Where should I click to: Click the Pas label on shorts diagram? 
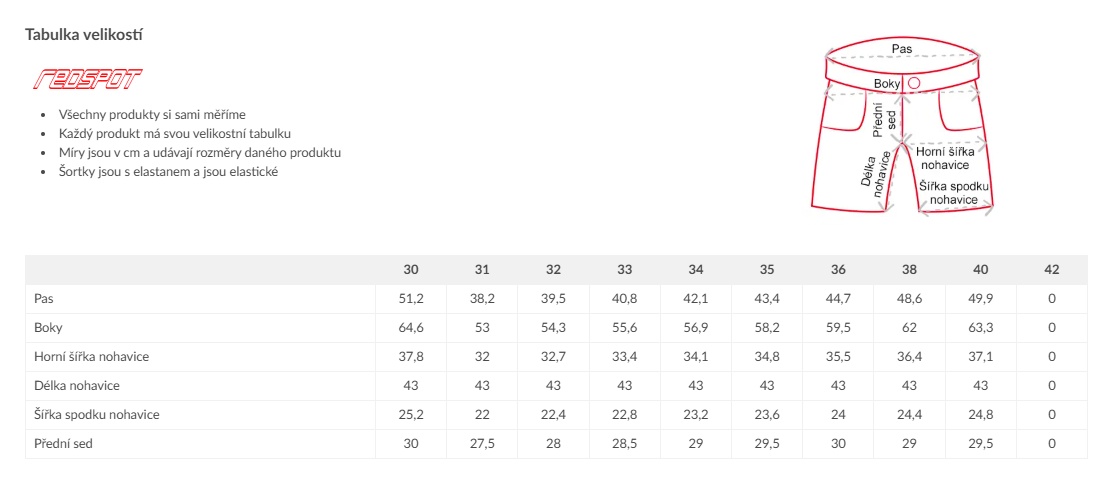(902, 49)
